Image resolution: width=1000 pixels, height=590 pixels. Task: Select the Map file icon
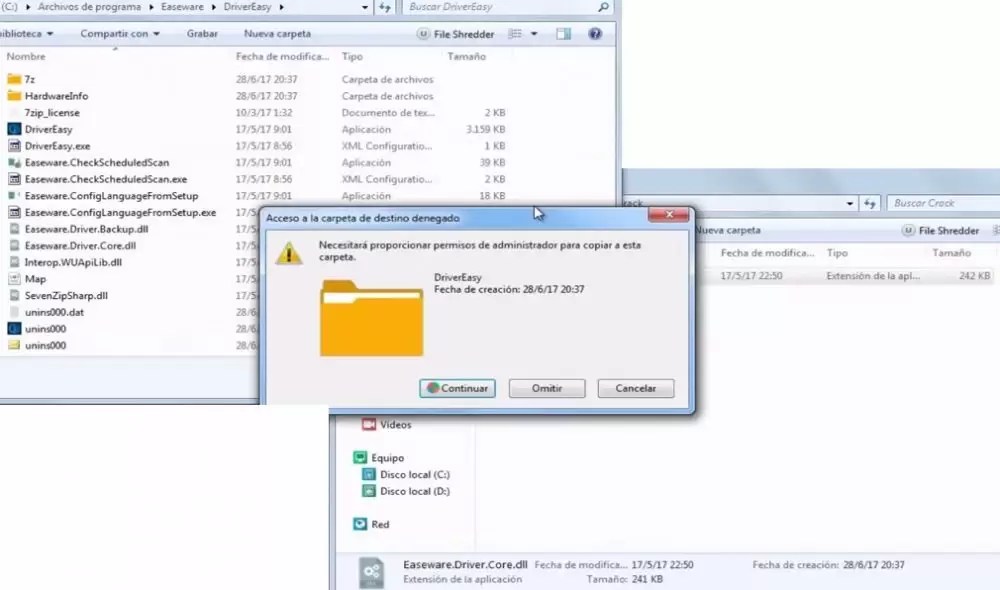pyautogui.click(x=14, y=279)
